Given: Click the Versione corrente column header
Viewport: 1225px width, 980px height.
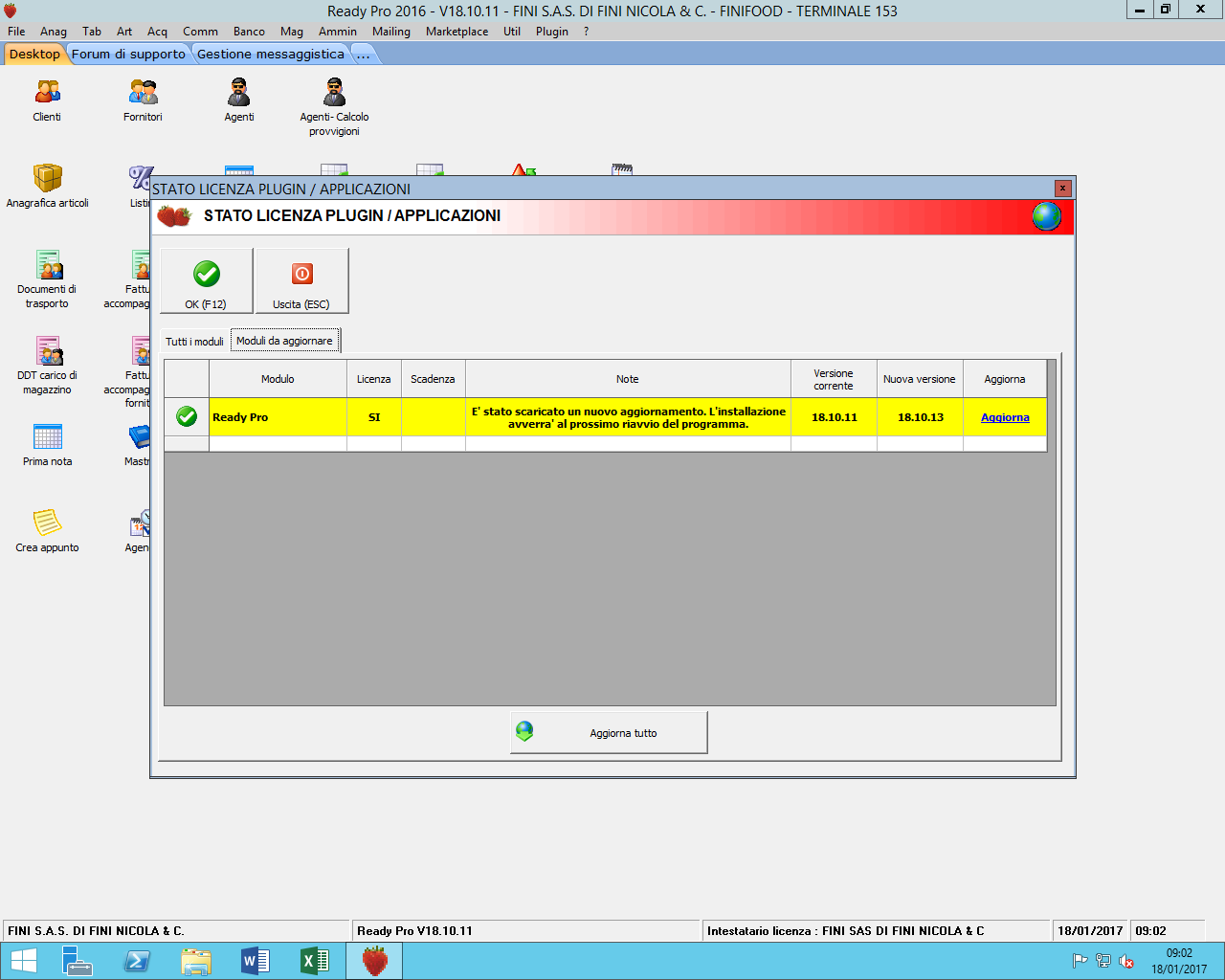Looking at the screenshot, I should (834, 379).
